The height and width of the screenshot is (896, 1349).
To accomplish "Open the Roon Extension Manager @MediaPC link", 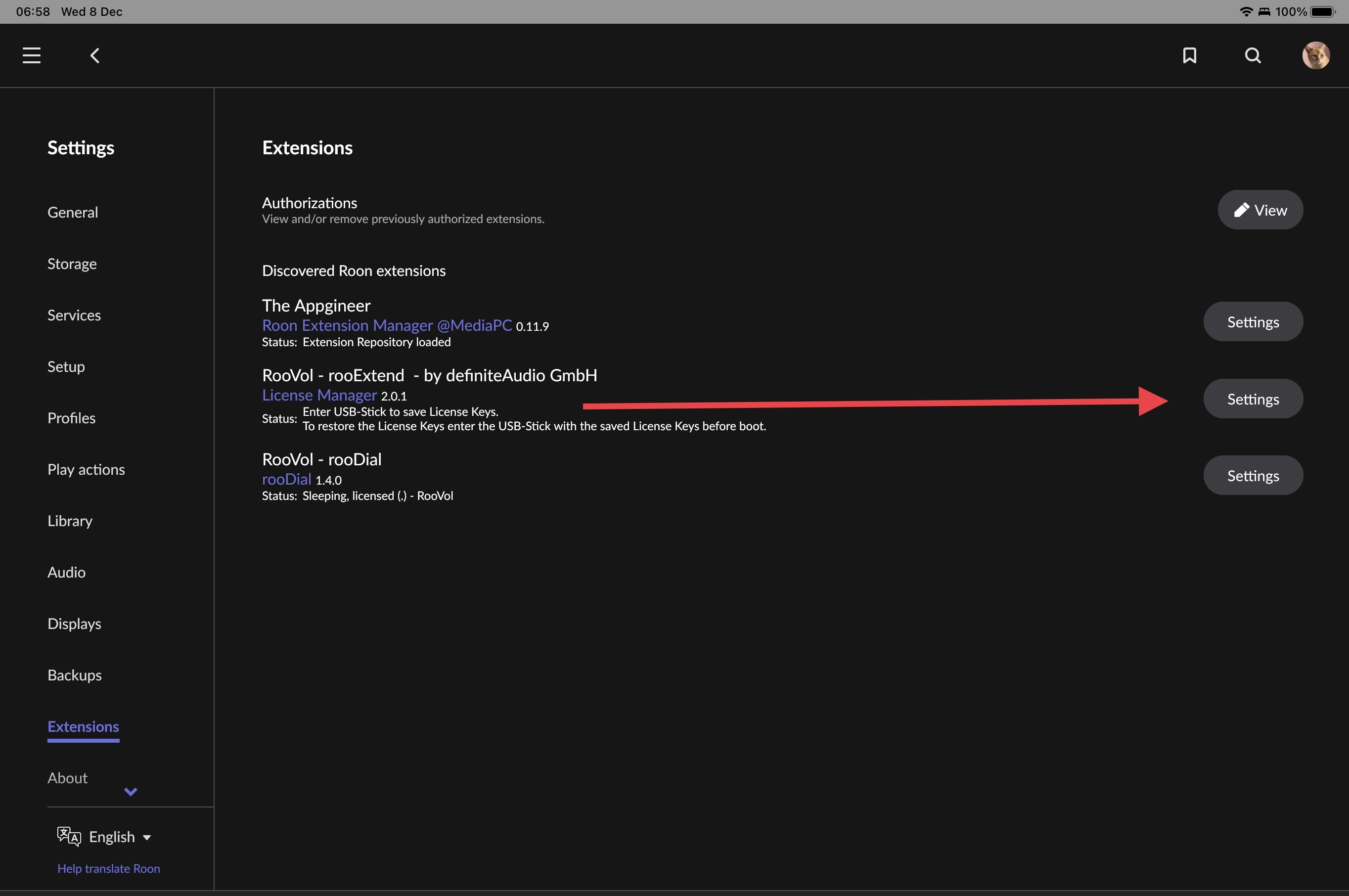I will point(387,325).
